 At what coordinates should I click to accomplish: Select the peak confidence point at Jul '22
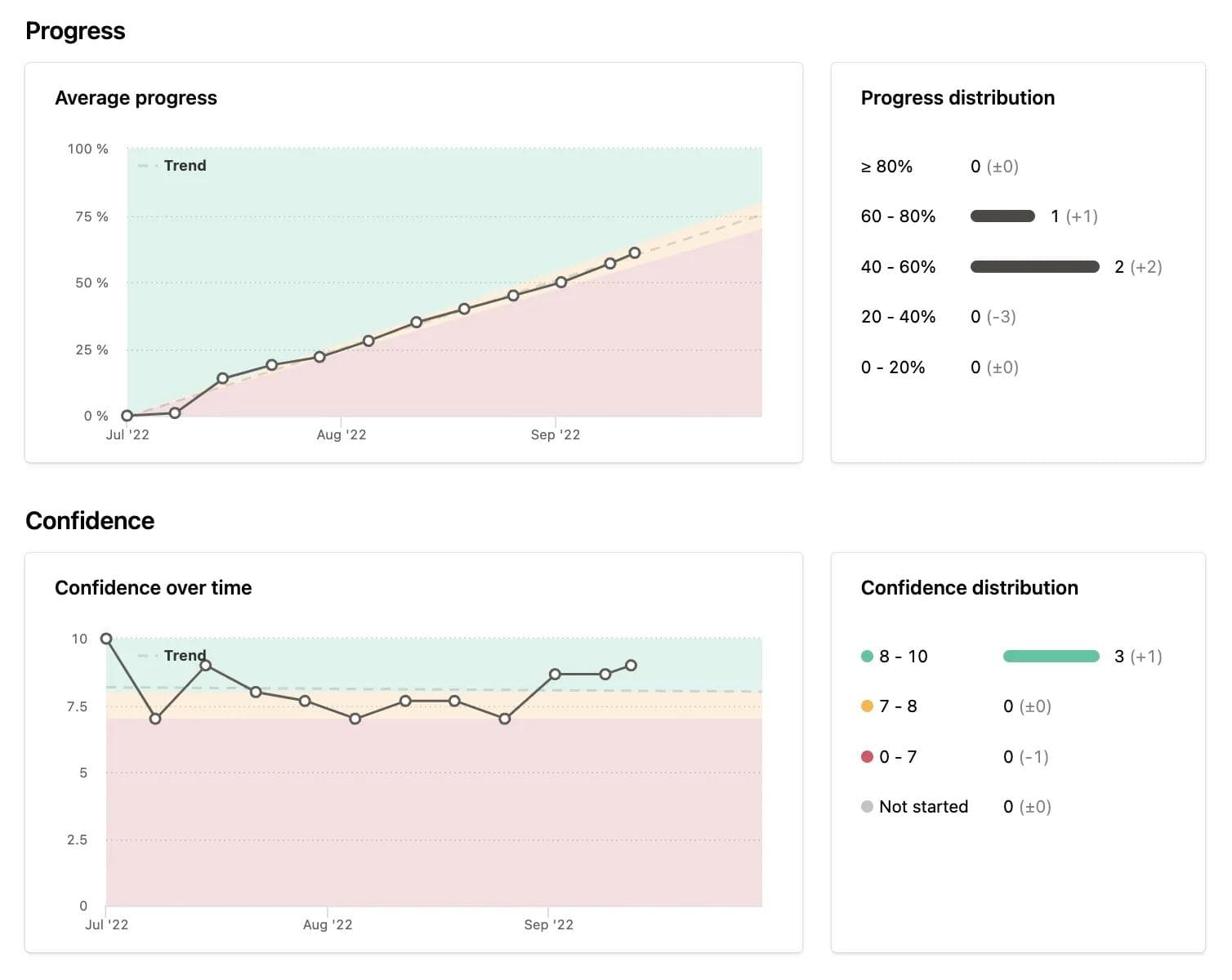click(105, 639)
